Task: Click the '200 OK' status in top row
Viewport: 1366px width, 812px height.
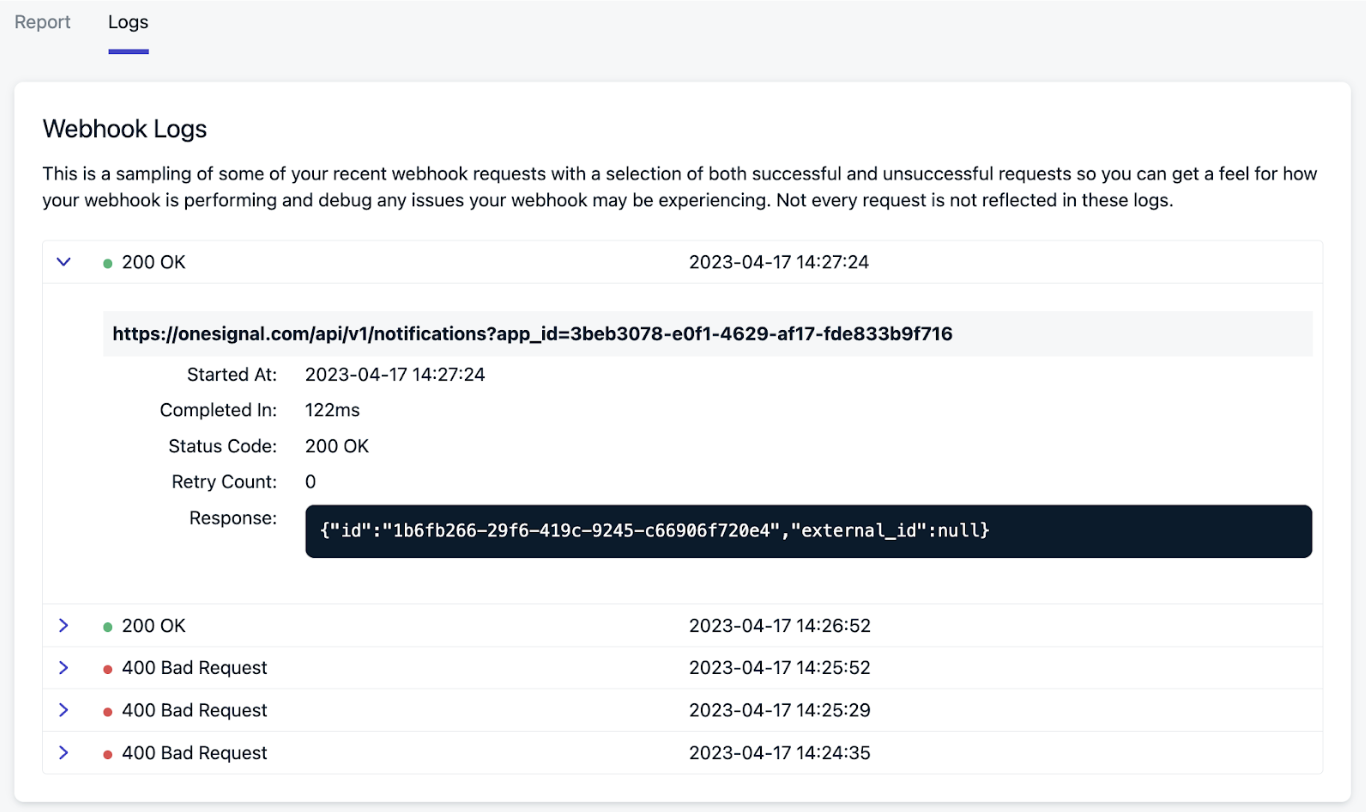Action: [154, 262]
